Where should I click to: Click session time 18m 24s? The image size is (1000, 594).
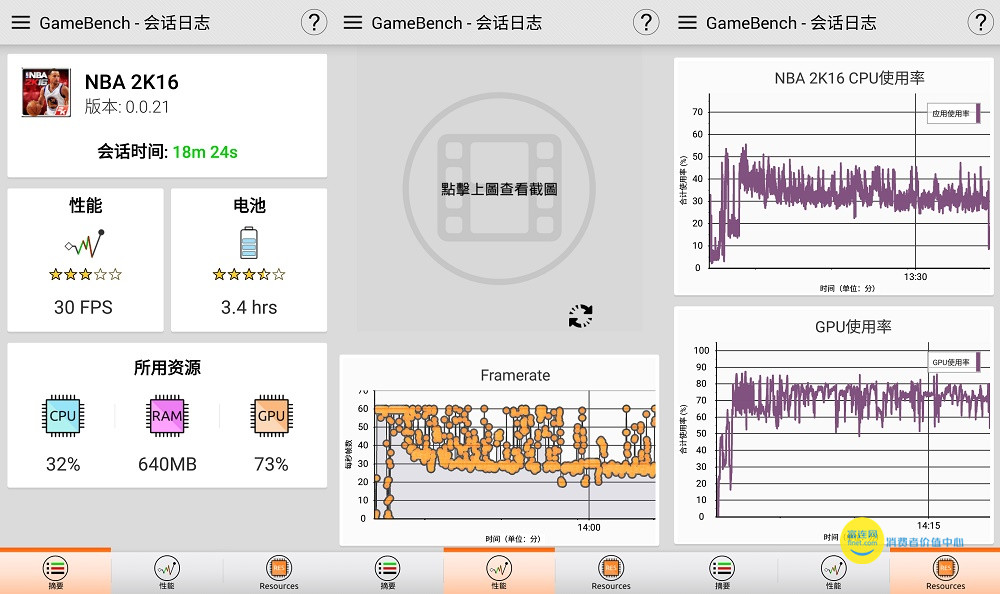205,152
